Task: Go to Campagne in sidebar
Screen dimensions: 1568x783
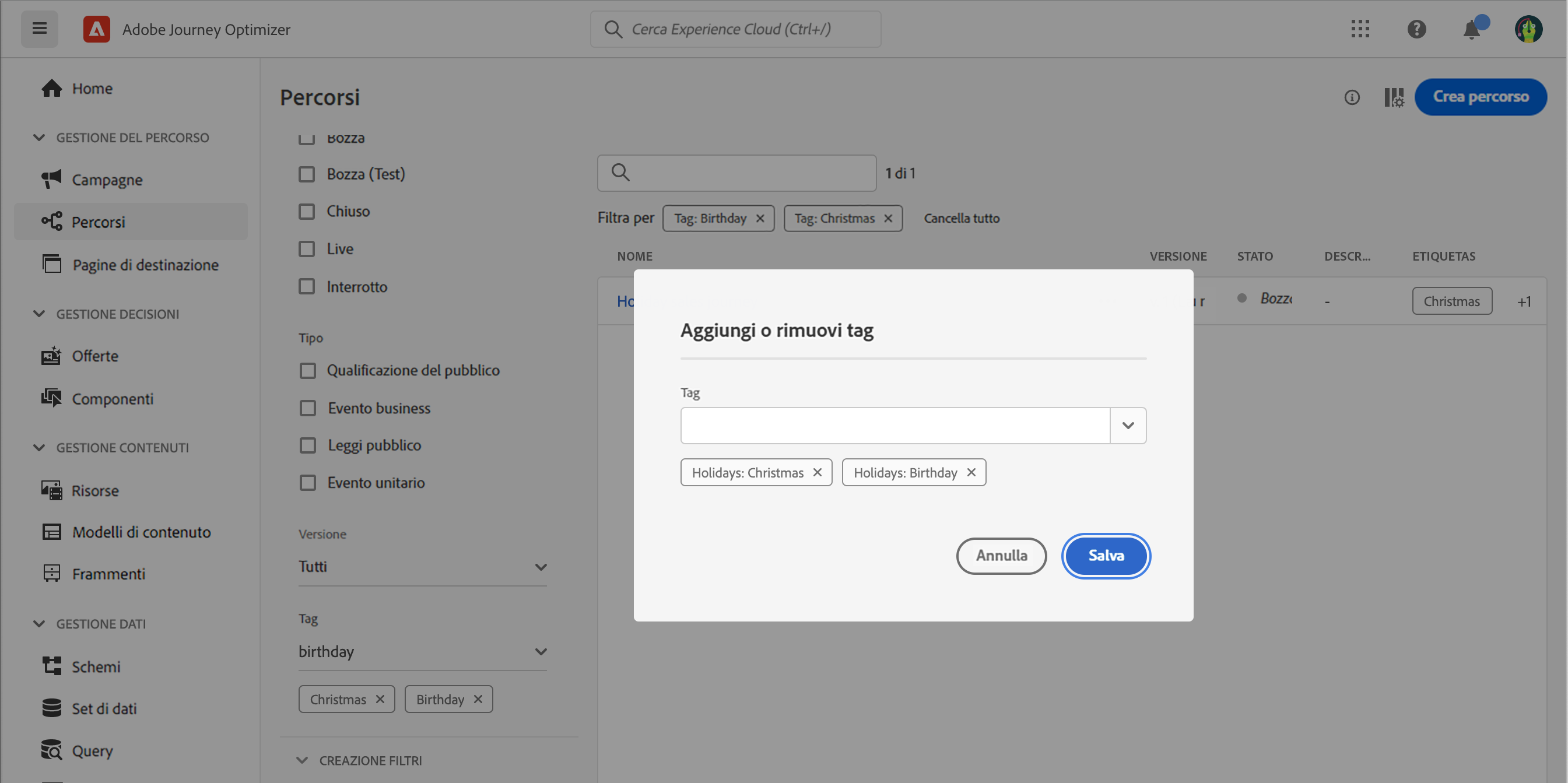Action: [x=107, y=180]
